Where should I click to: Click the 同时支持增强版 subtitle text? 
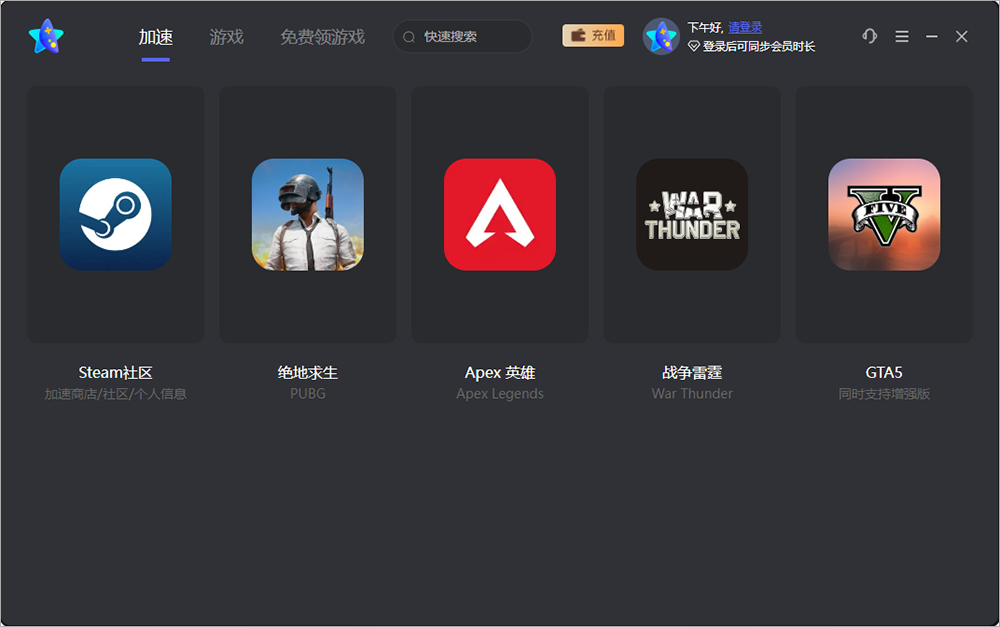[884, 394]
